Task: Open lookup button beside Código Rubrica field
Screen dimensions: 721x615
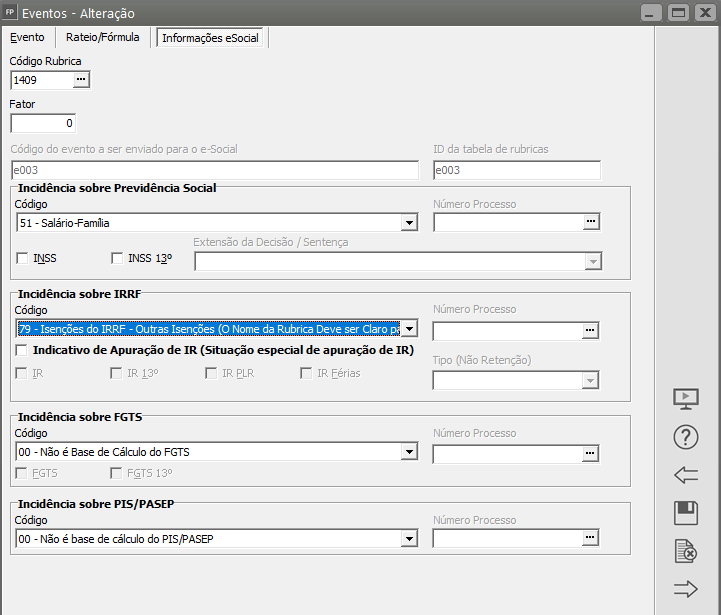Action: [81, 79]
